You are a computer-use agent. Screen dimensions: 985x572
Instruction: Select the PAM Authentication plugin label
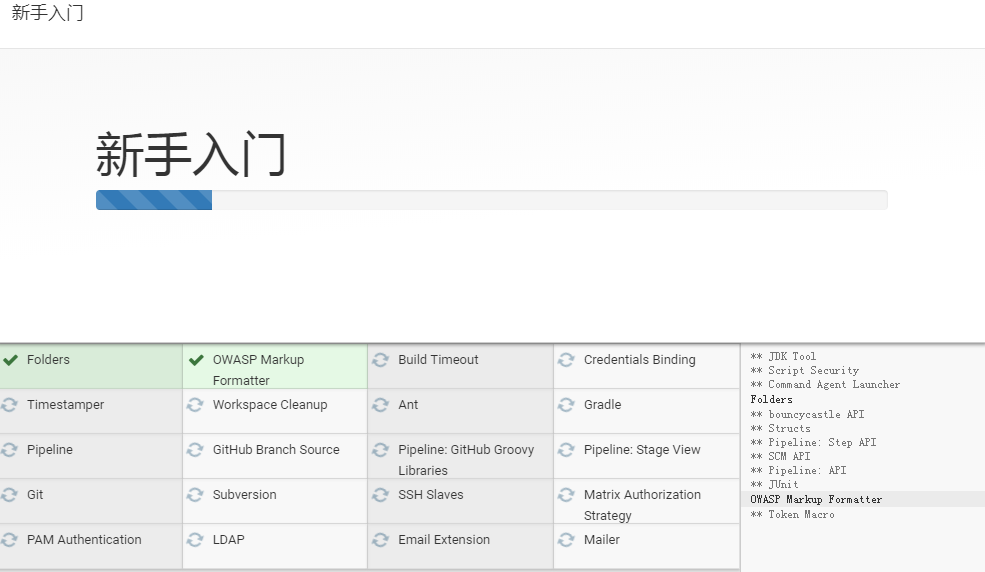[x=84, y=540]
